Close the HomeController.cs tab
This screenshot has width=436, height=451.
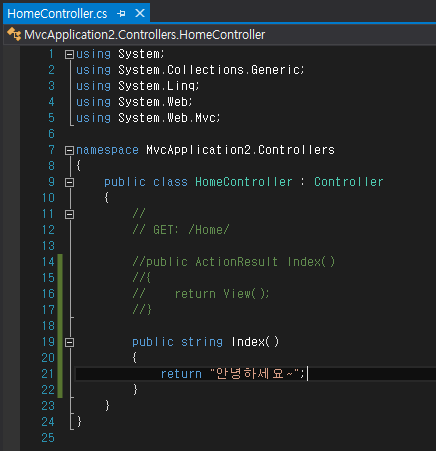(x=140, y=13)
